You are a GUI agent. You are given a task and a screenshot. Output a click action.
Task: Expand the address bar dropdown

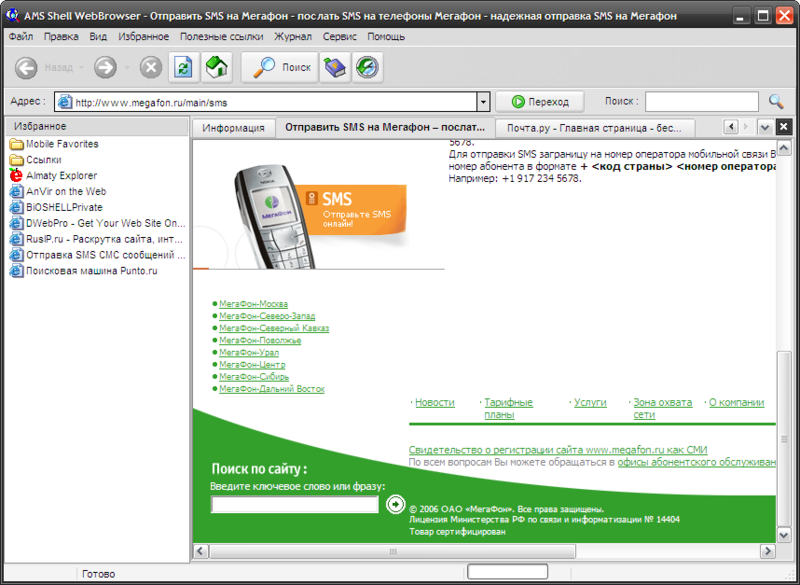pyautogui.click(x=483, y=102)
